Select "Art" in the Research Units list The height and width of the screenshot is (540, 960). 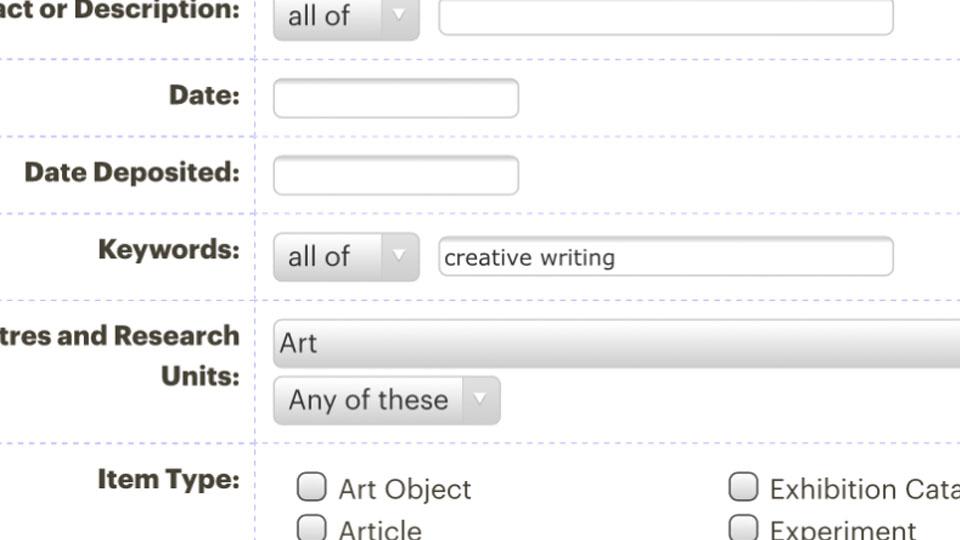(616, 343)
